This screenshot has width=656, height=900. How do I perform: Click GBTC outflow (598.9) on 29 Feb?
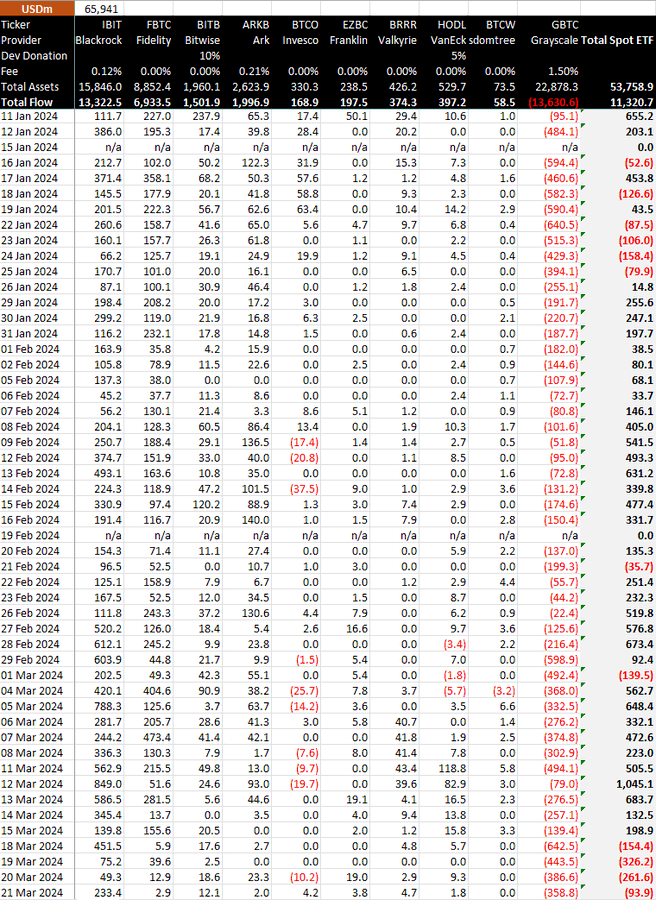coord(561,660)
